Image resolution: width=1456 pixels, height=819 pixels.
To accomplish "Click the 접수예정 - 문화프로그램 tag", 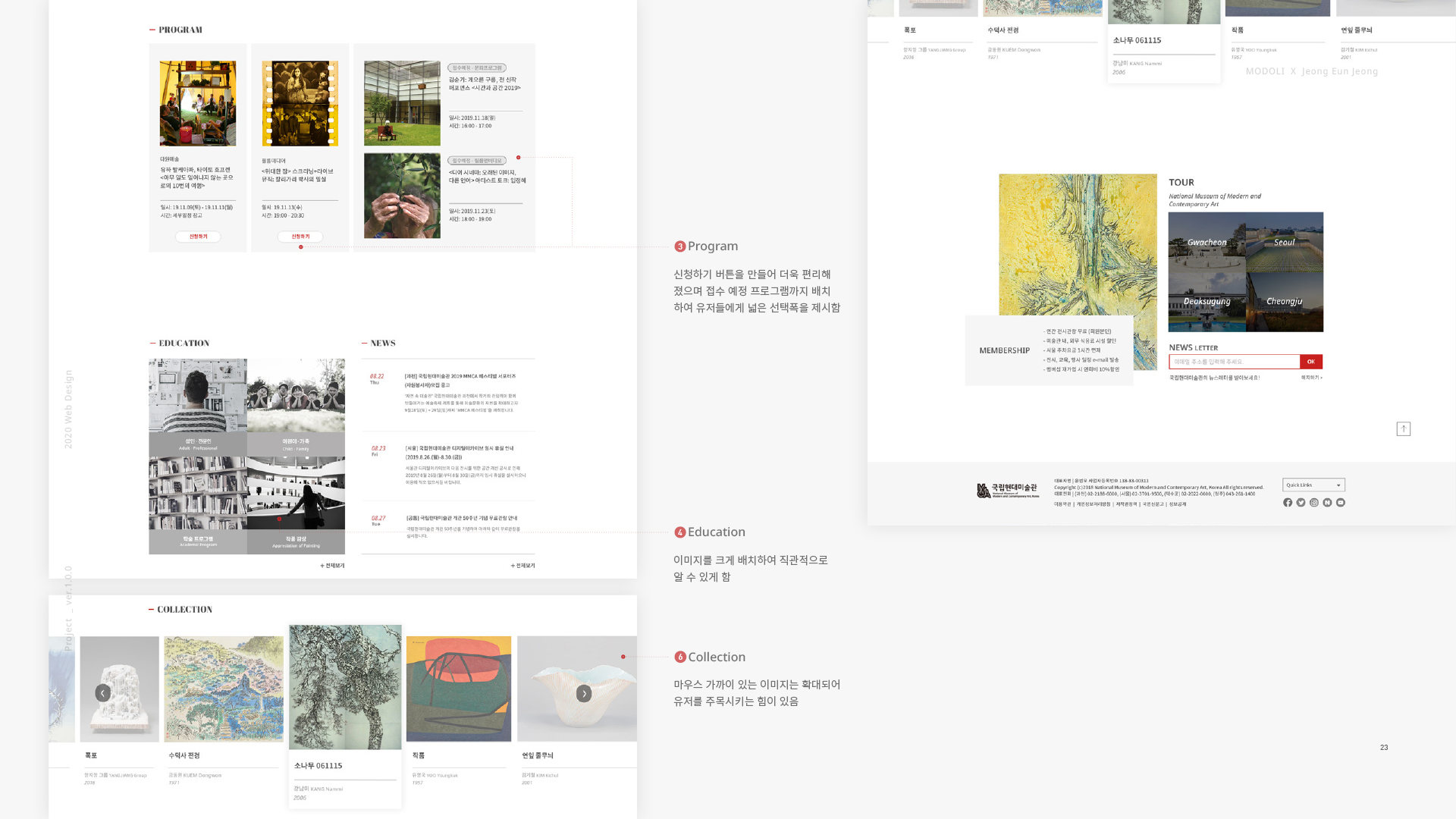I will [477, 68].
